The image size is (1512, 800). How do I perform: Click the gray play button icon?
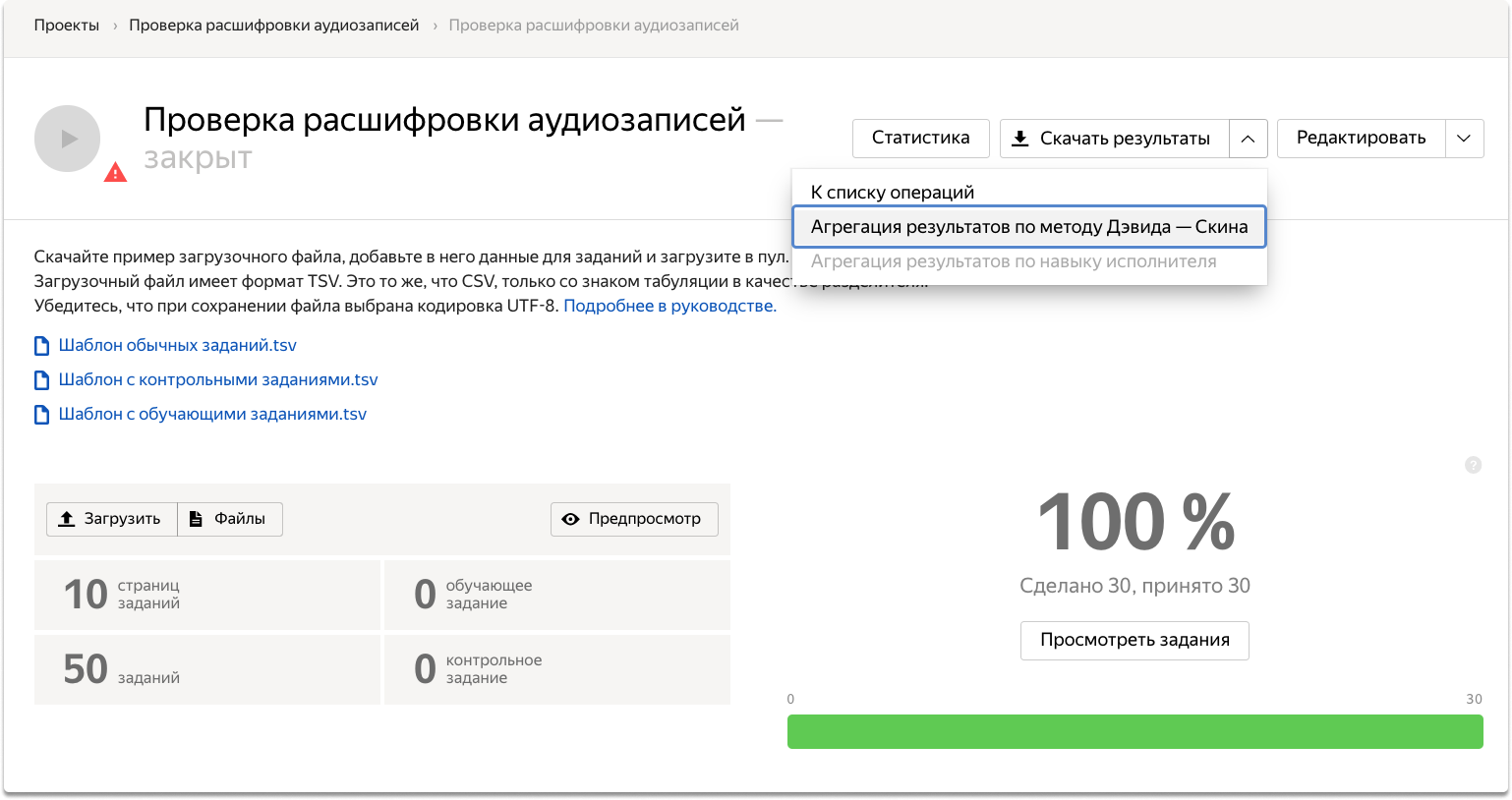(x=67, y=139)
